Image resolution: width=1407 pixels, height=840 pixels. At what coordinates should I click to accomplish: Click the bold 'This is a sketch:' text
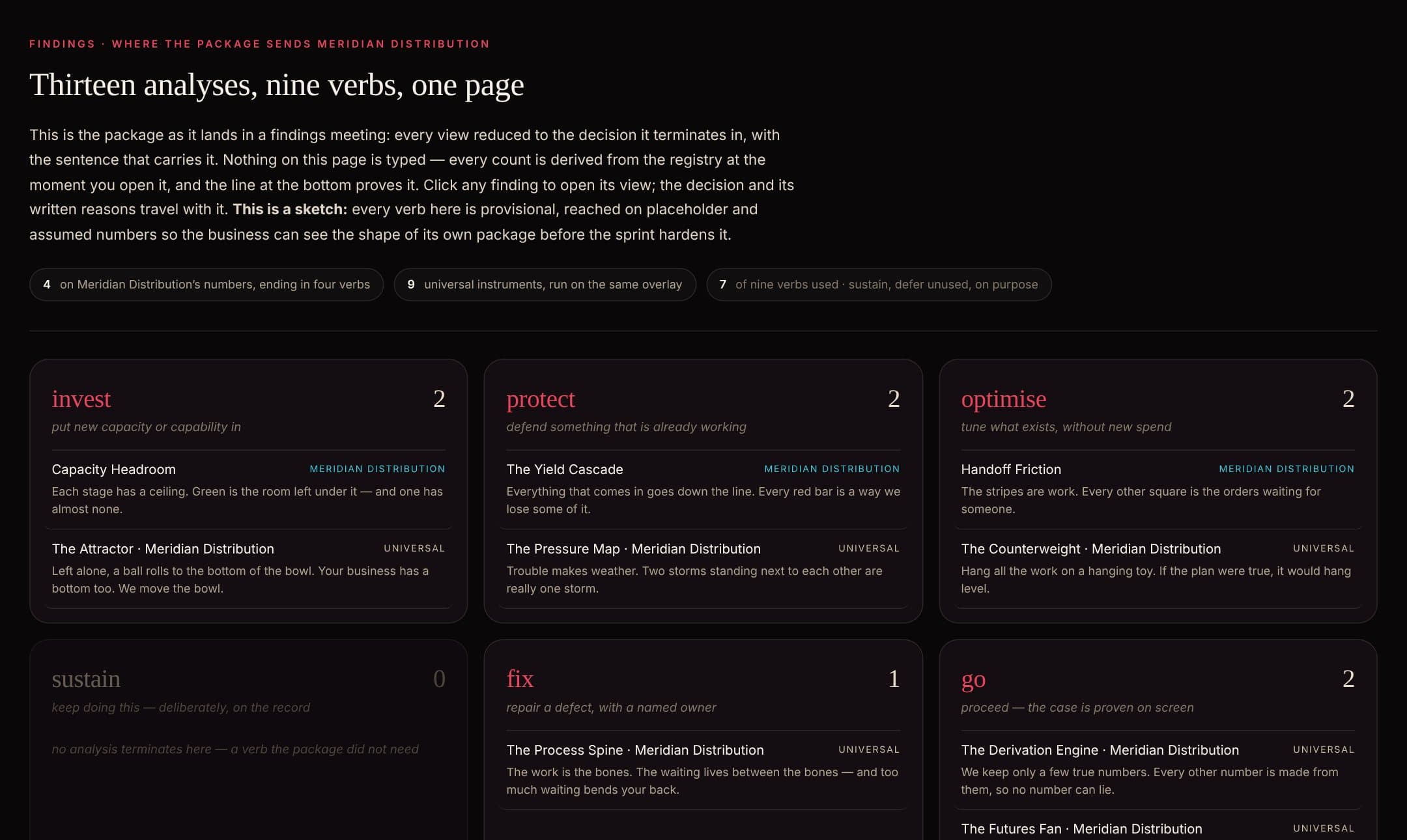tap(290, 210)
